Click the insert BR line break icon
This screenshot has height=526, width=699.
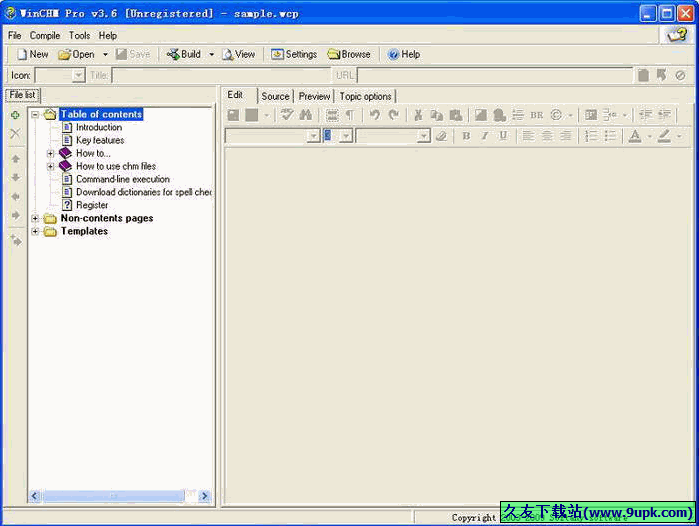(x=537, y=115)
